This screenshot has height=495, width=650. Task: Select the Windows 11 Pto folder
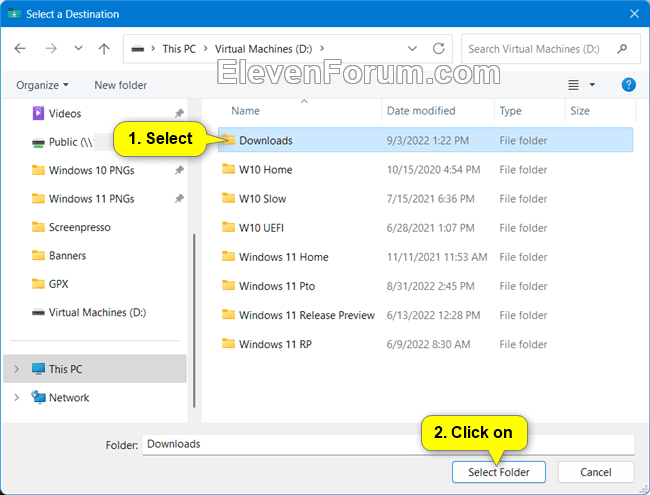pos(277,286)
